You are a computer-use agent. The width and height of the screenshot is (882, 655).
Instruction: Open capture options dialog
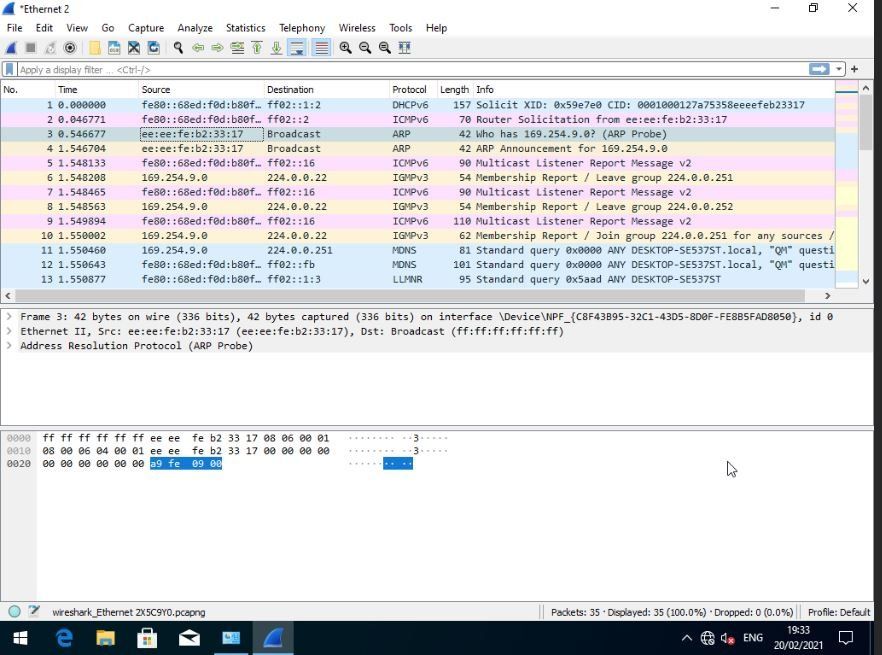[x=70, y=48]
